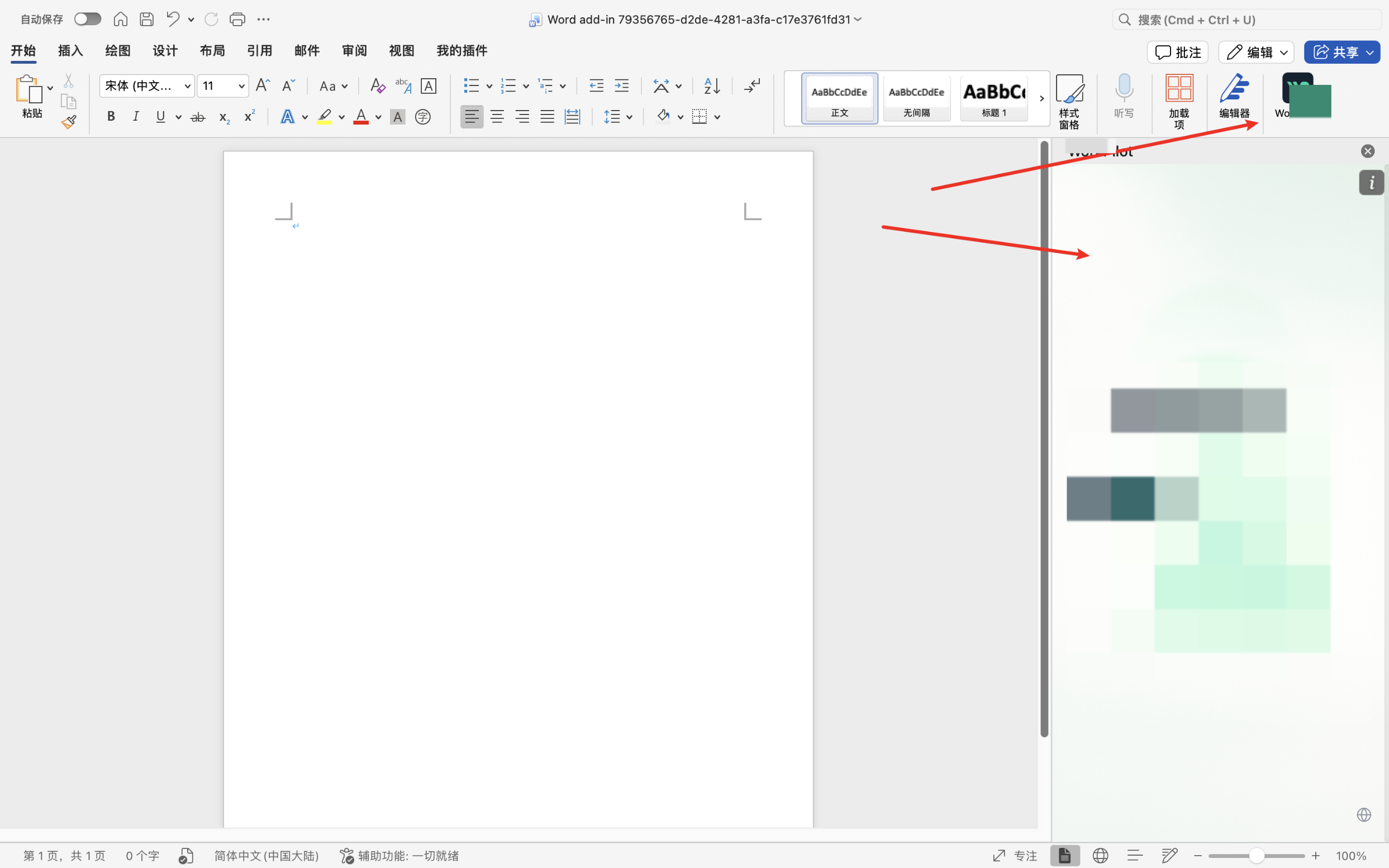
Task: Show paragraph marks icon
Action: pos(751,86)
